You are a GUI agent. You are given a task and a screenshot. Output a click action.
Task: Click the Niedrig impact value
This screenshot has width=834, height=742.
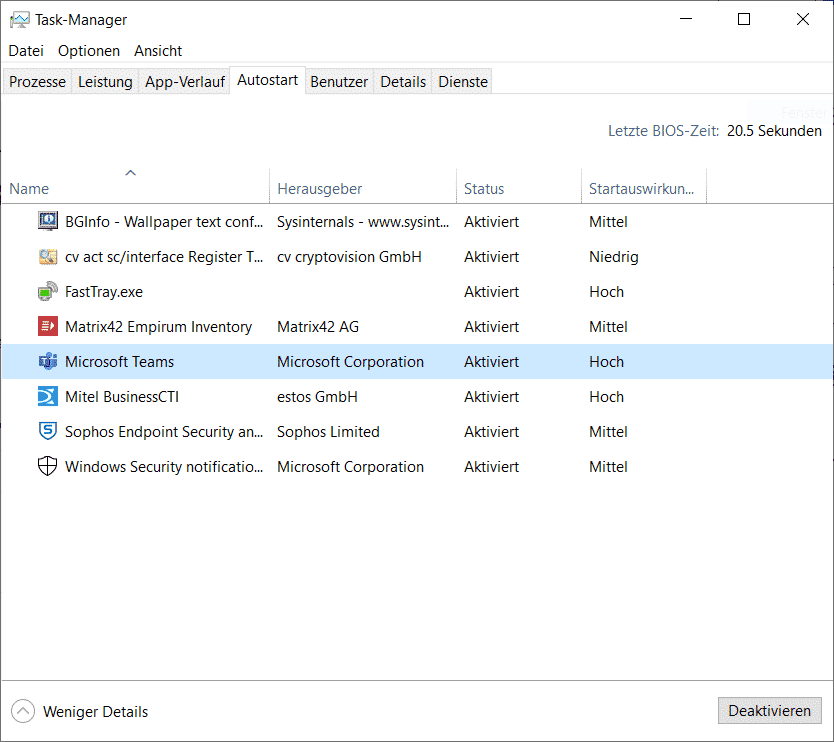click(x=613, y=257)
